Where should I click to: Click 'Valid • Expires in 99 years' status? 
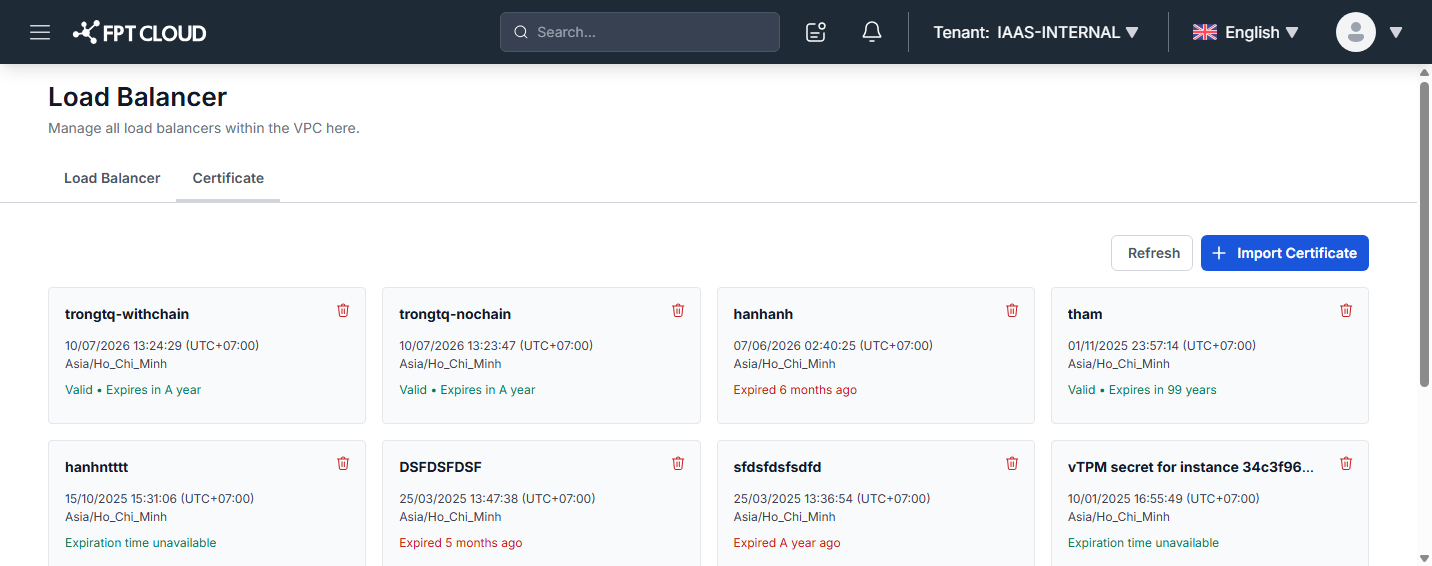tap(1142, 390)
